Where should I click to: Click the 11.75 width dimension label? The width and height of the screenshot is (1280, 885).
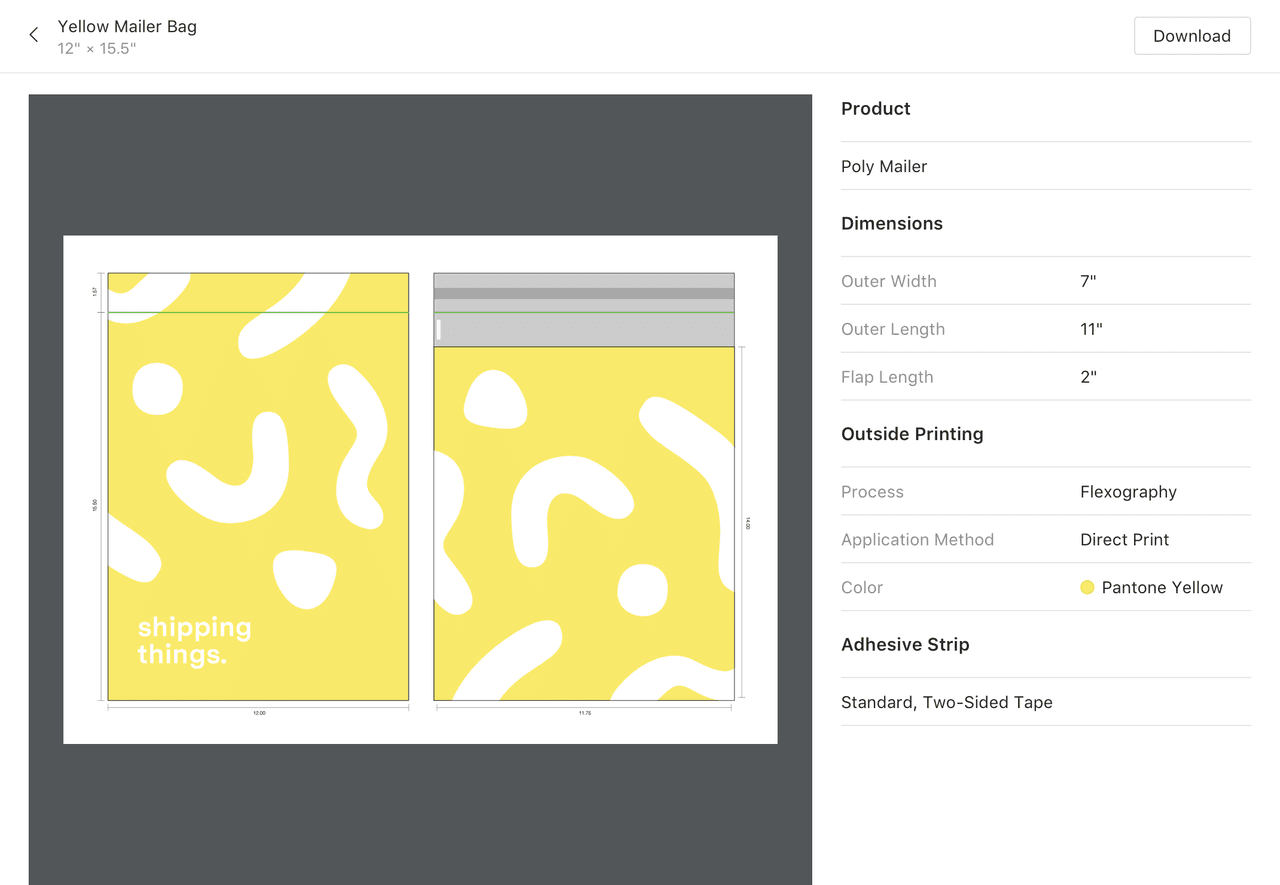(x=584, y=714)
